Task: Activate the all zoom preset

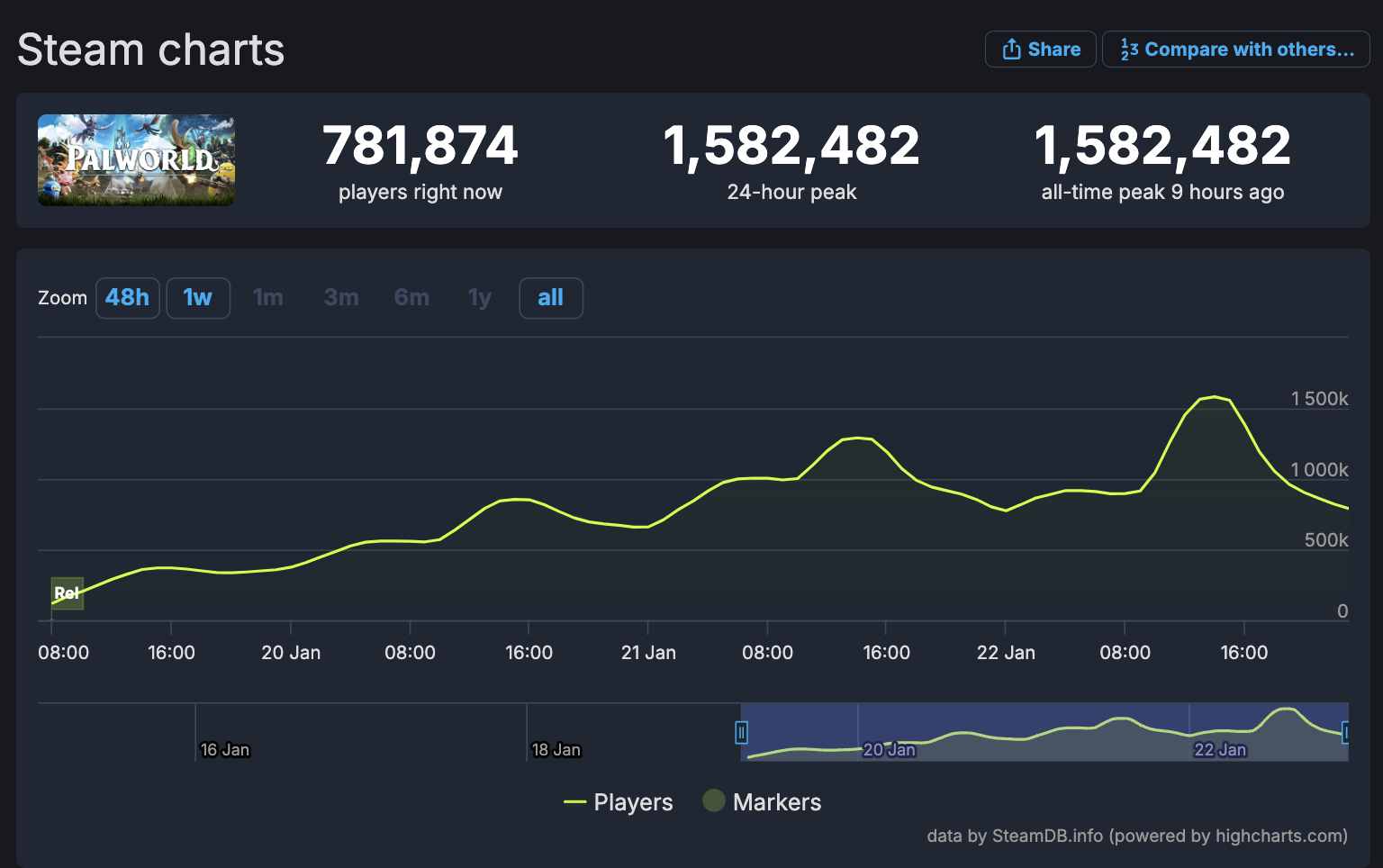Action: (550, 297)
